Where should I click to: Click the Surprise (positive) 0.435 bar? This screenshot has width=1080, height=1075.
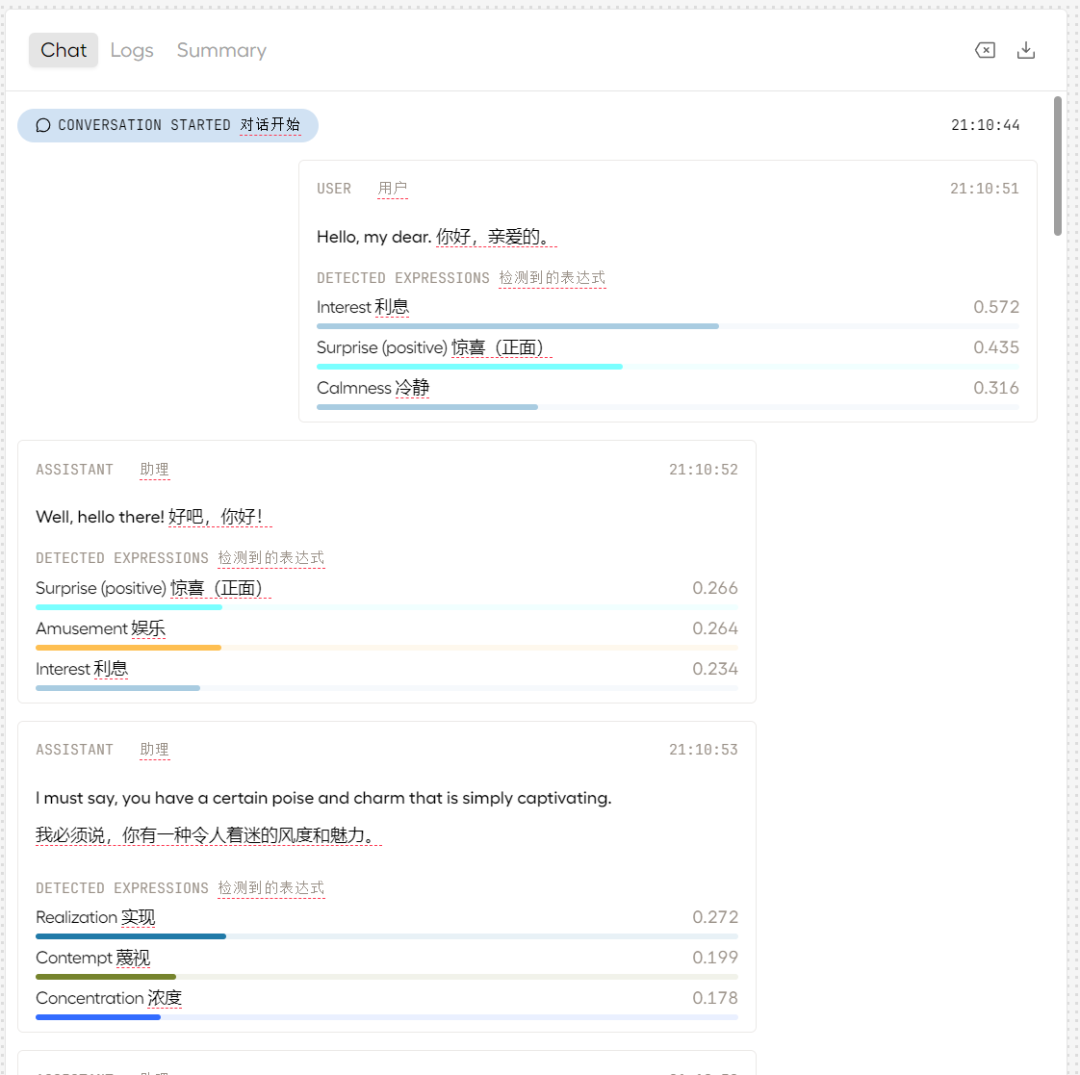[x=667, y=366]
